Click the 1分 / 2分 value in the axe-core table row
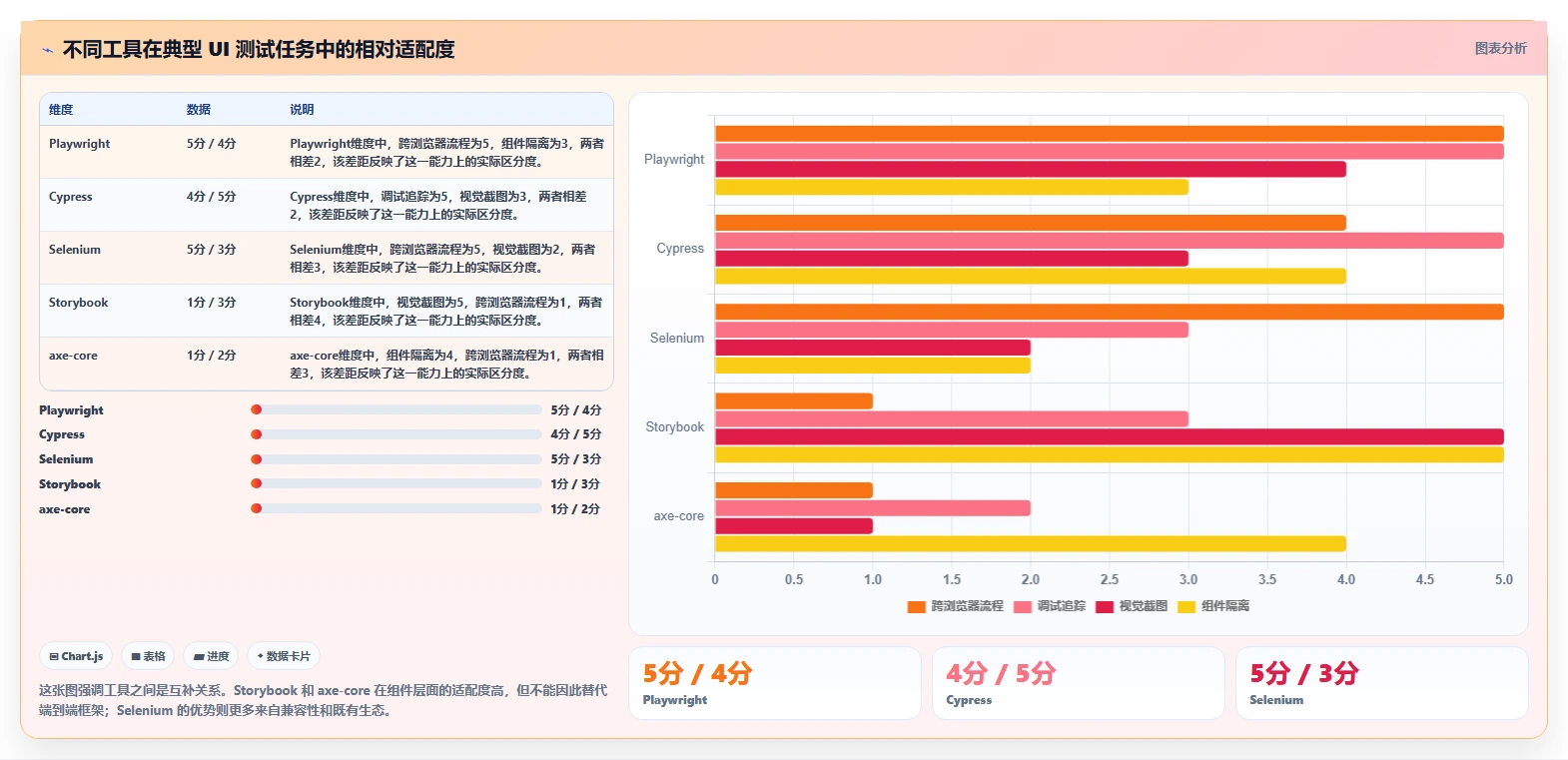The image size is (1568, 760). 212,356
